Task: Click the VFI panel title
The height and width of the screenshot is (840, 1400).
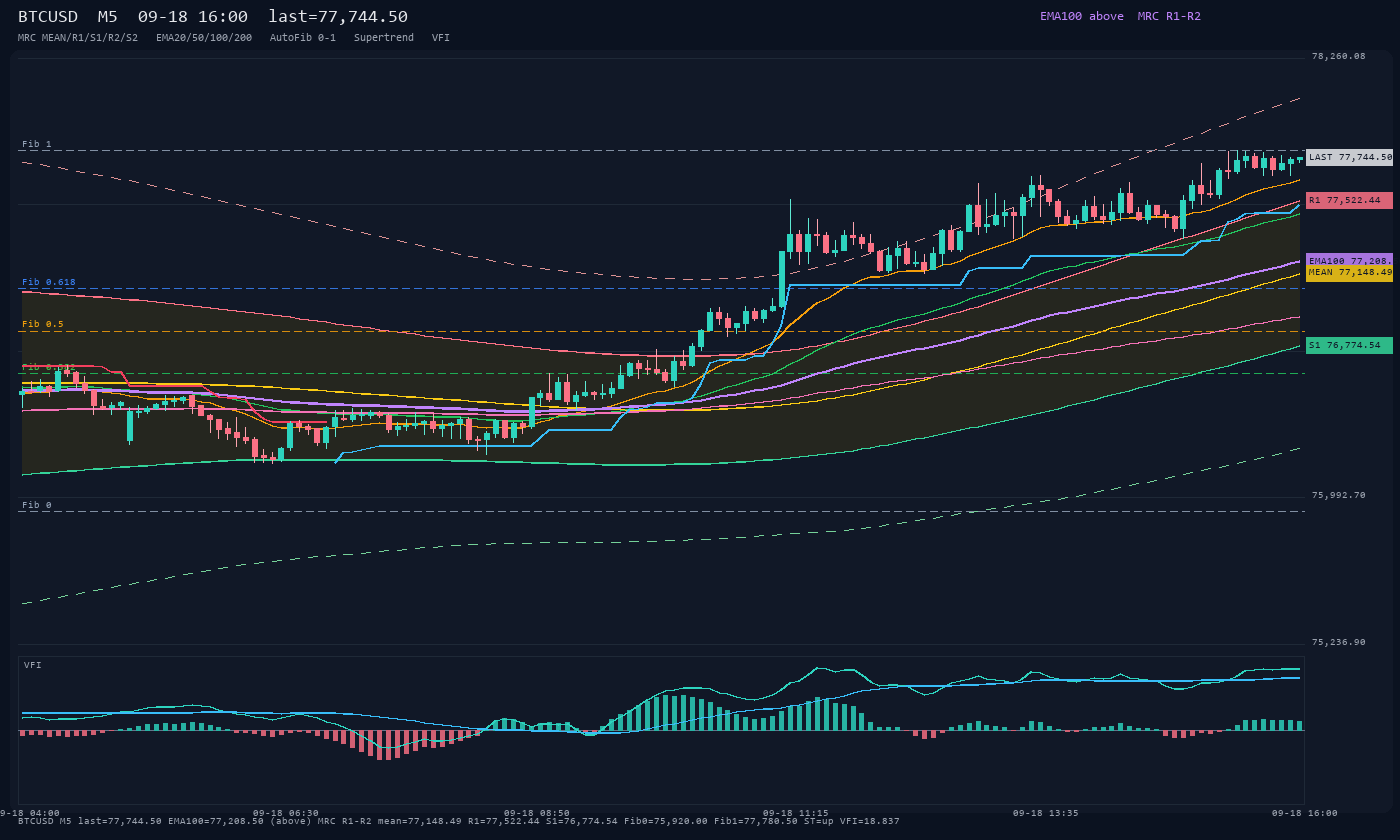Action: pyautogui.click(x=33, y=665)
